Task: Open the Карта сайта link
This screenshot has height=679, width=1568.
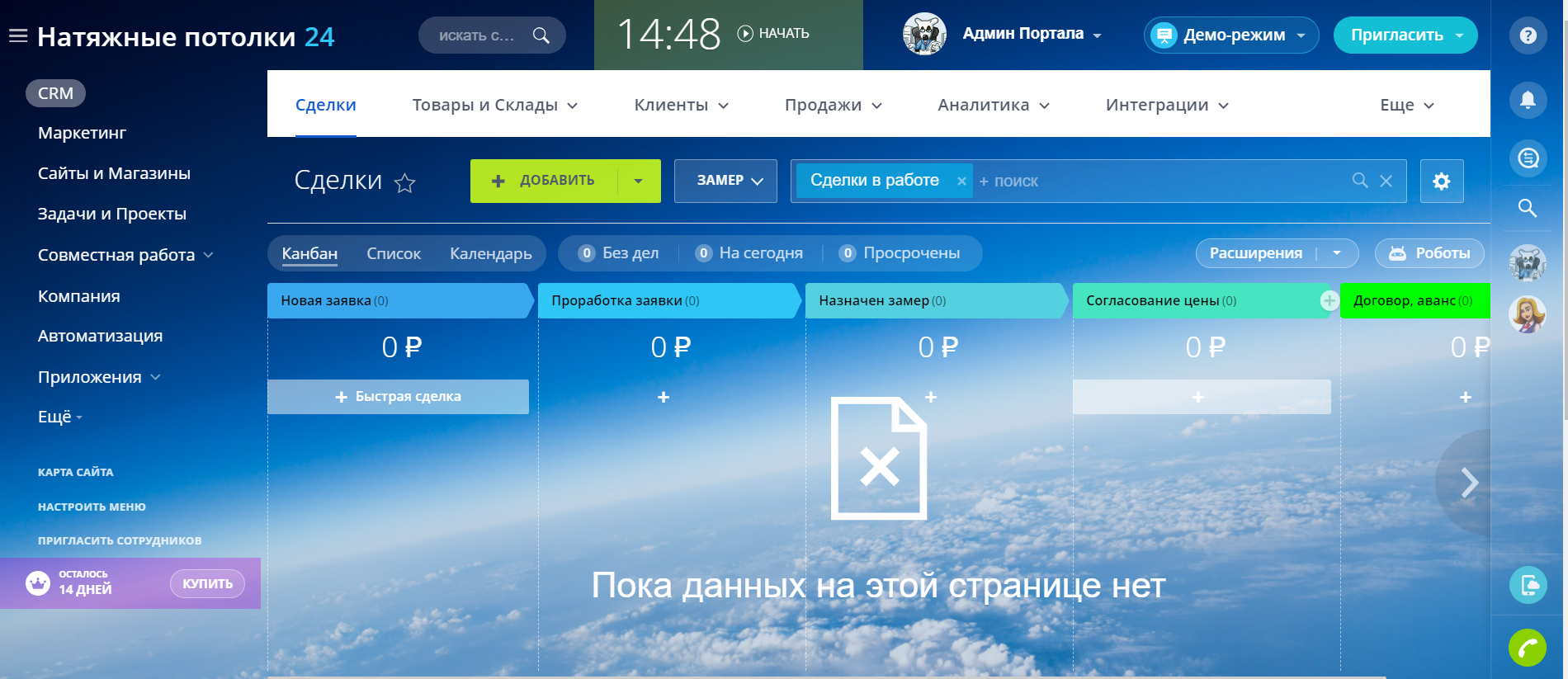Action: click(76, 472)
